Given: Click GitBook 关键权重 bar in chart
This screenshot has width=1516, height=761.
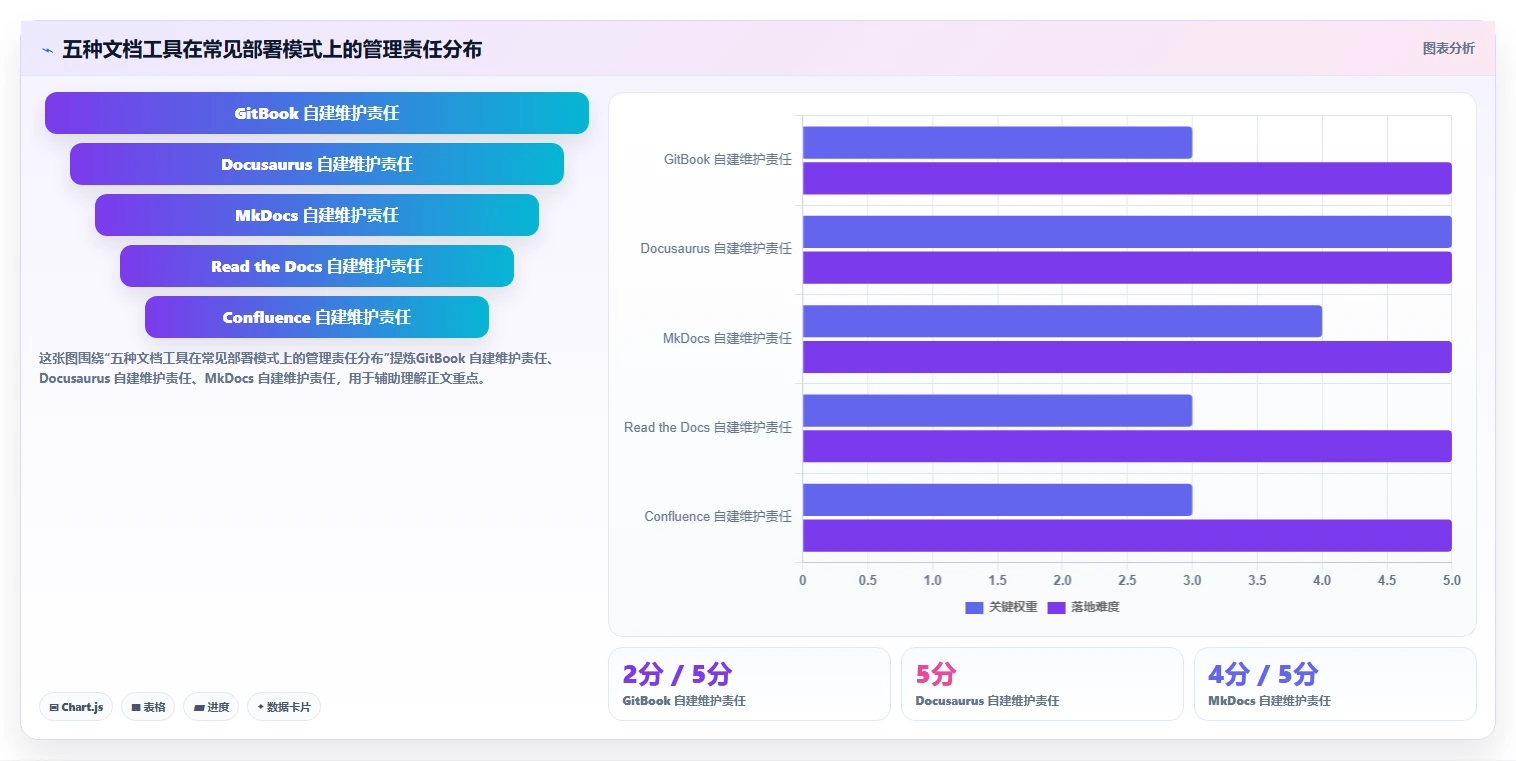Looking at the screenshot, I should point(997,143).
